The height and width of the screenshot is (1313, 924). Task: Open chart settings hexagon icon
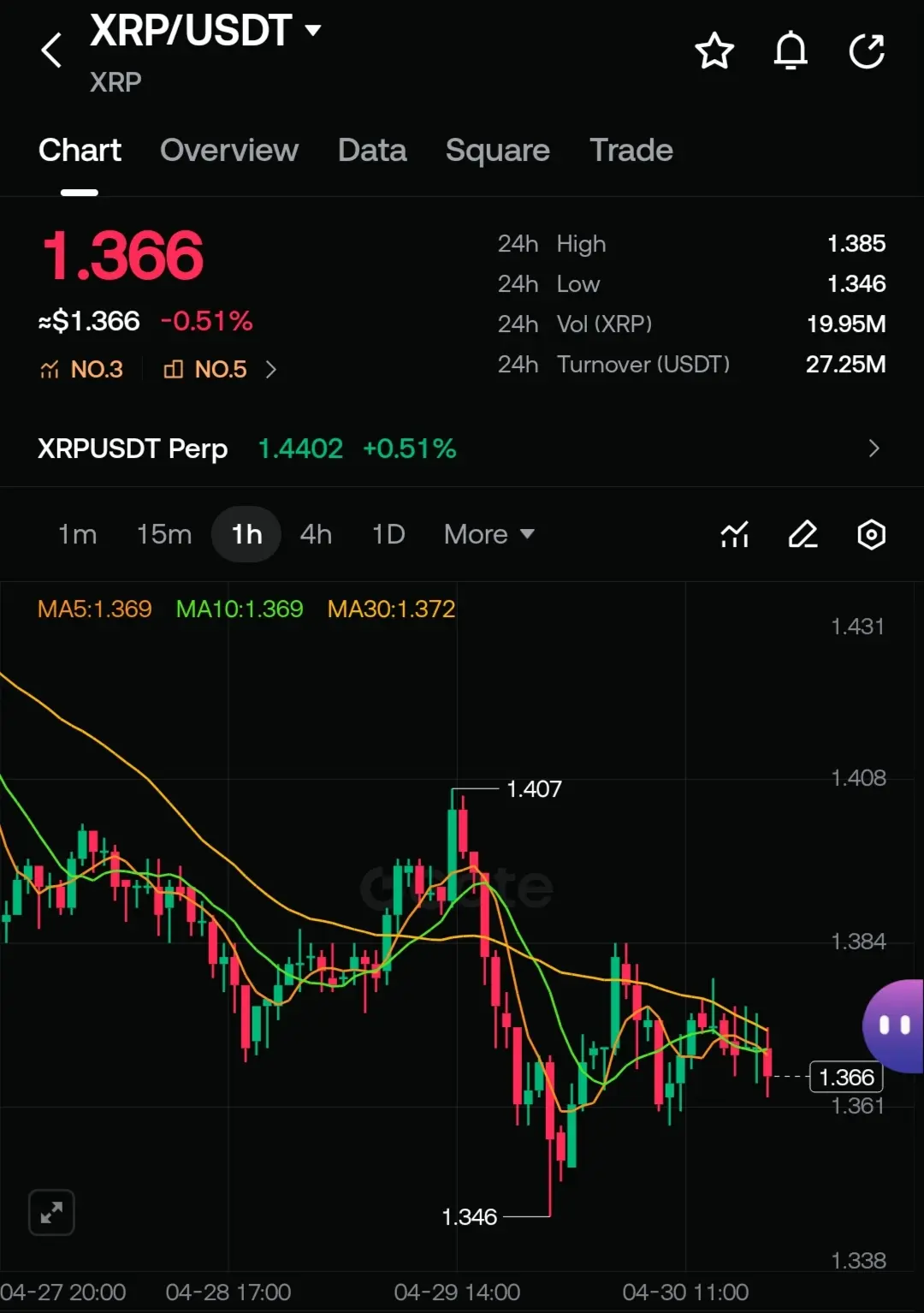pos(871,535)
